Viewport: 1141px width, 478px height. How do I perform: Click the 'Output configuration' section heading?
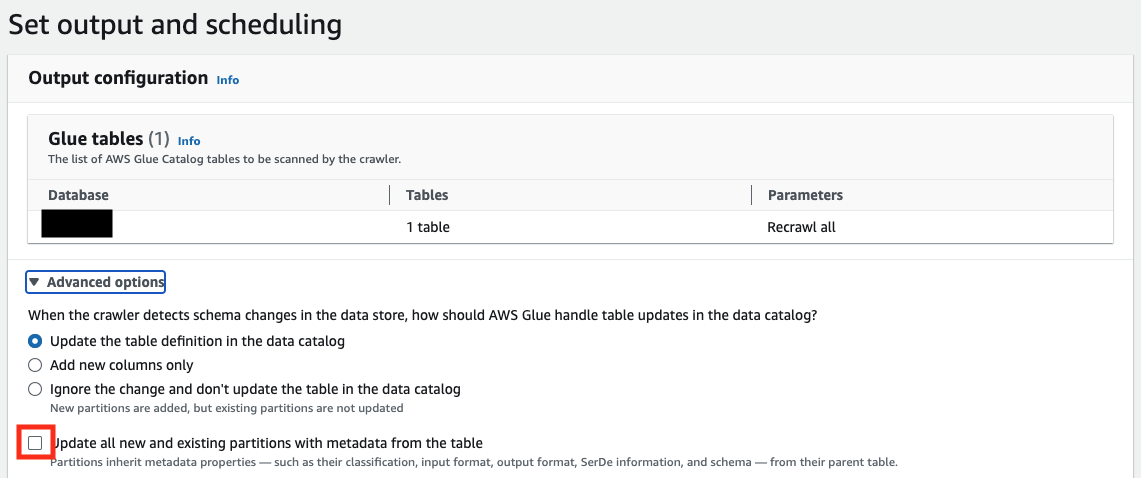coord(118,78)
